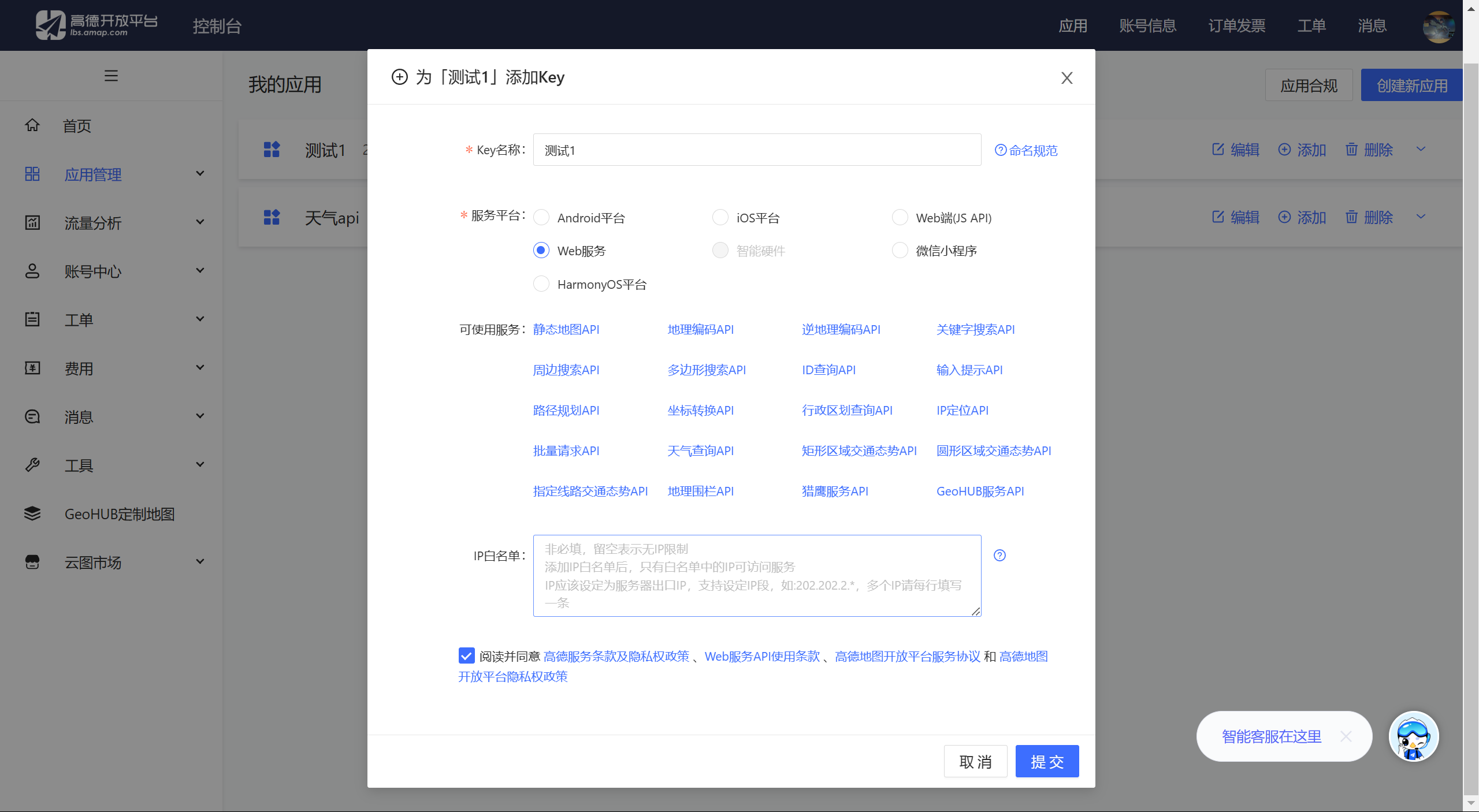Collapse the sidebar with the hamburger icon
Image resolution: width=1479 pixels, height=812 pixels.
(x=111, y=75)
